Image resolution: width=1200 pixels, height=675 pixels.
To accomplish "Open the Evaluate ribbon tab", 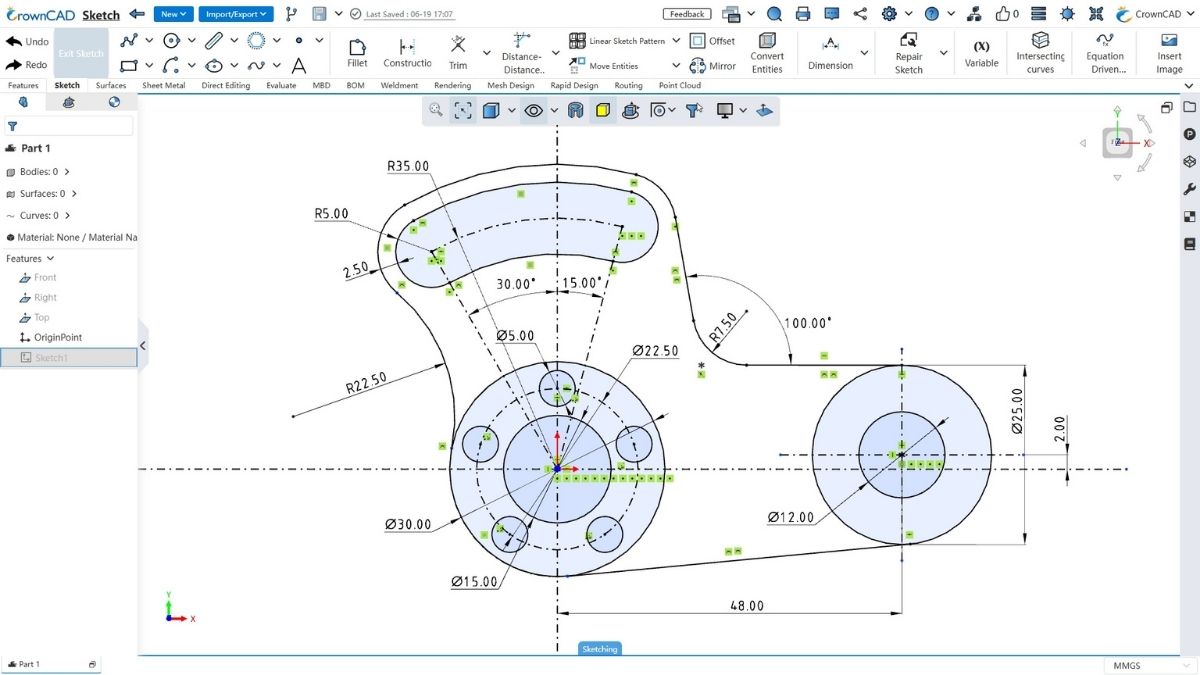I will [281, 86].
